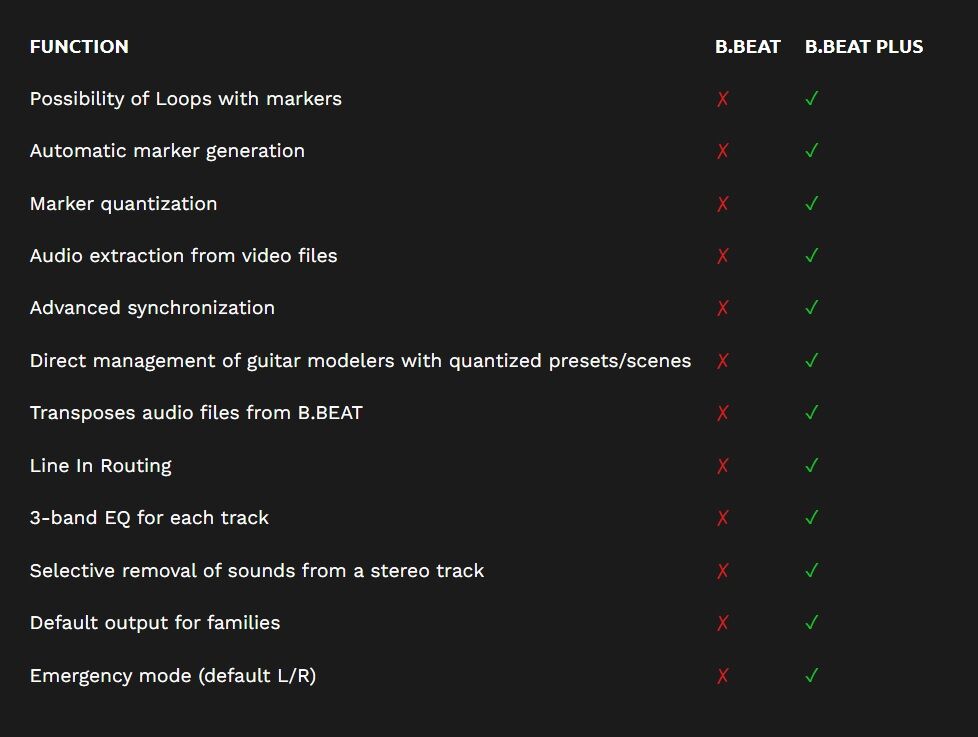
Task: Click the green check for Line In Routing
Action: tap(812, 465)
